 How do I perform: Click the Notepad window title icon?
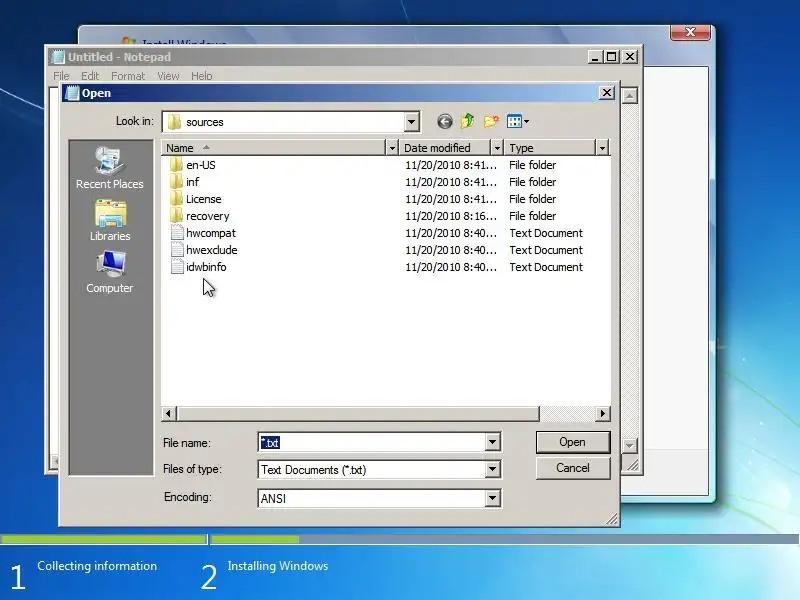(x=58, y=57)
